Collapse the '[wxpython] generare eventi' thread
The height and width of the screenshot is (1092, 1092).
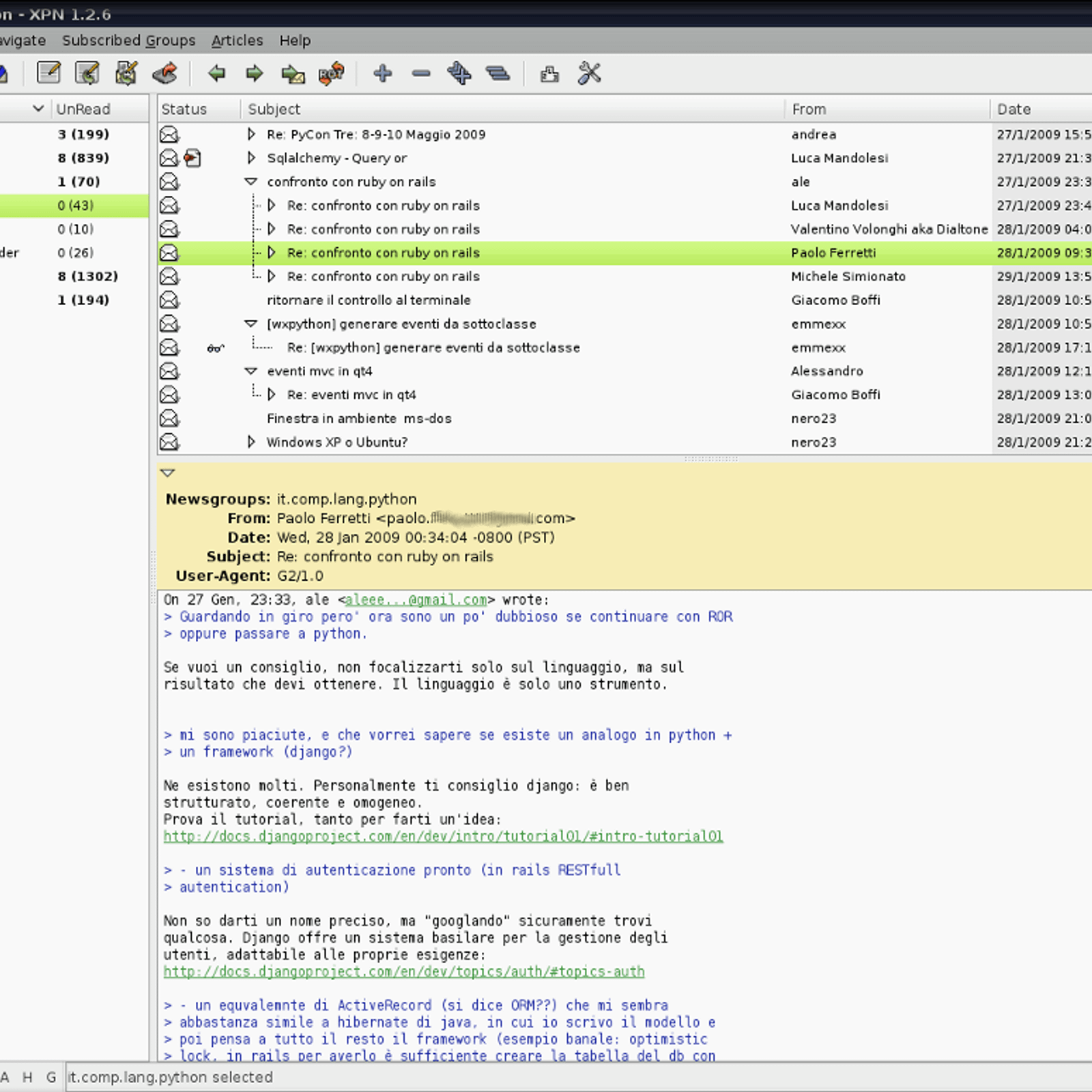pyautogui.click(x=251, y=324)
